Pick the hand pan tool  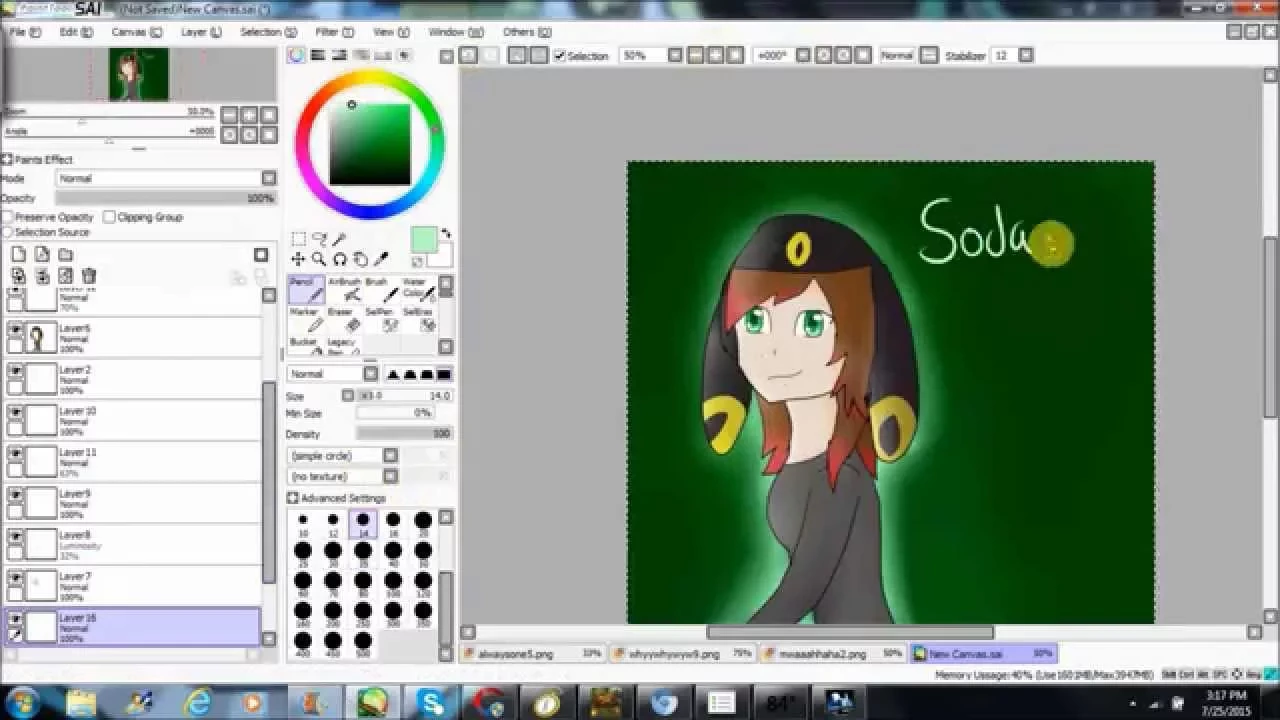point(360,259)
